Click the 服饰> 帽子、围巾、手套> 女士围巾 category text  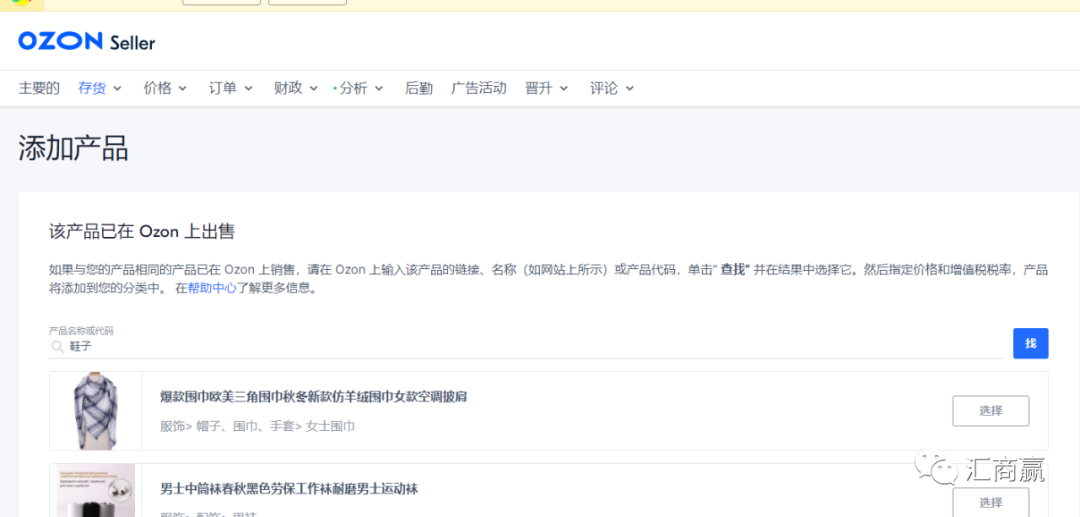258,426
